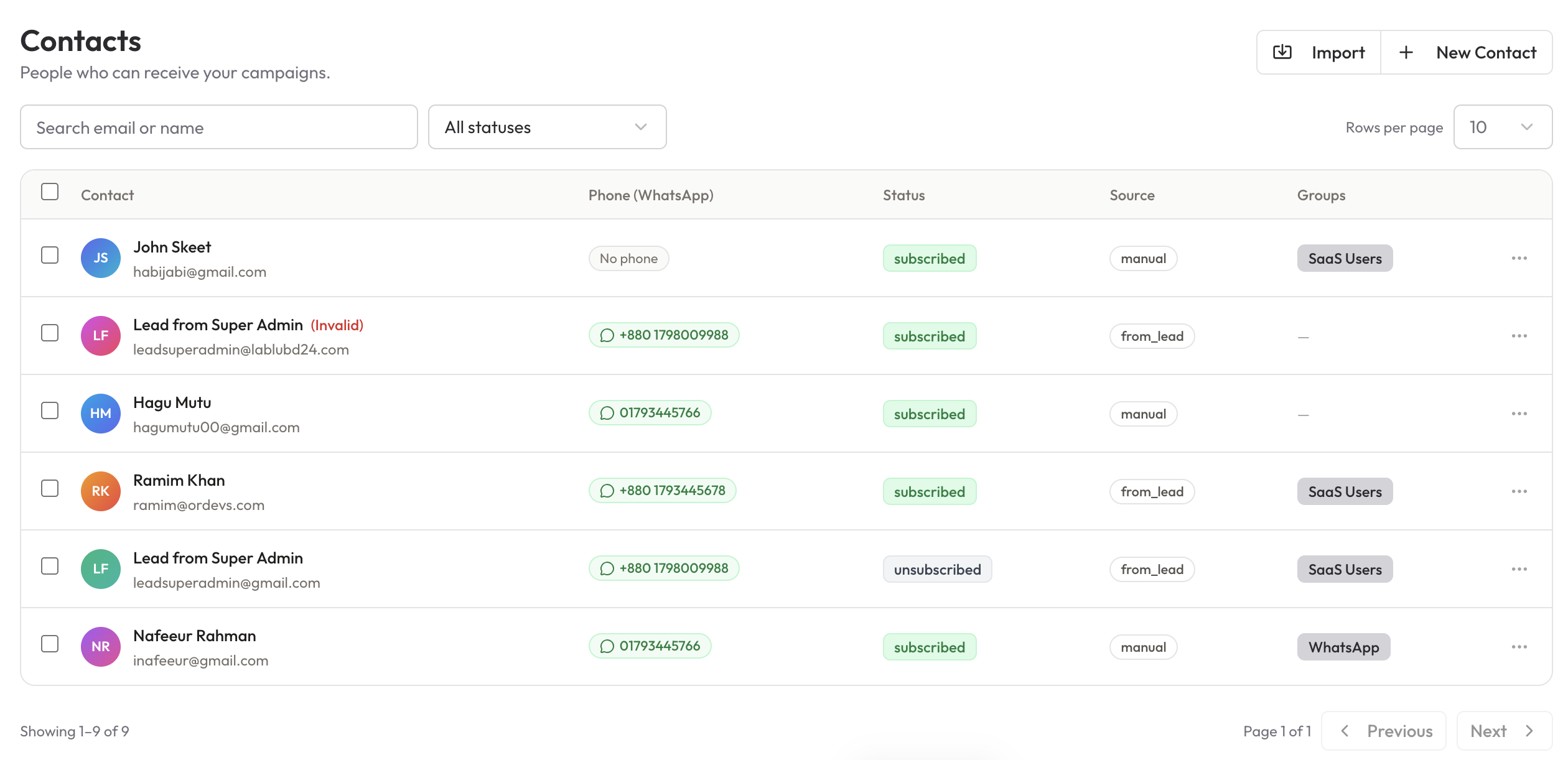Image resolution: width=1568 pixels, height=760 pixels.
Task: Click the No phone badge for John Skeet
Action: (628, 258)
